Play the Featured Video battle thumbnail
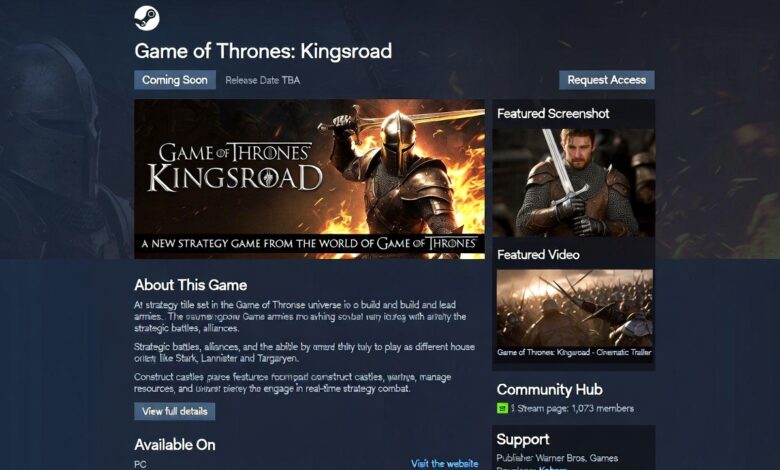780x470 pixels. pos(575,308)
